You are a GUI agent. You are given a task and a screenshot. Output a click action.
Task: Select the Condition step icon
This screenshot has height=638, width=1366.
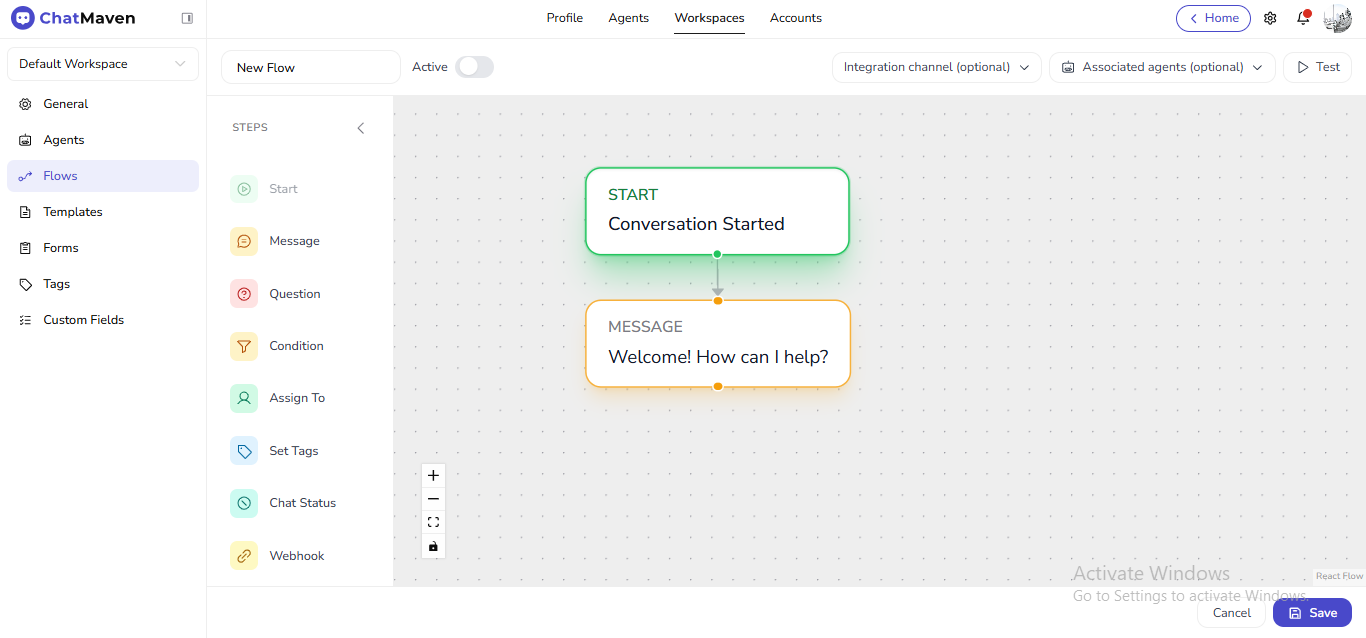[243, 345]
